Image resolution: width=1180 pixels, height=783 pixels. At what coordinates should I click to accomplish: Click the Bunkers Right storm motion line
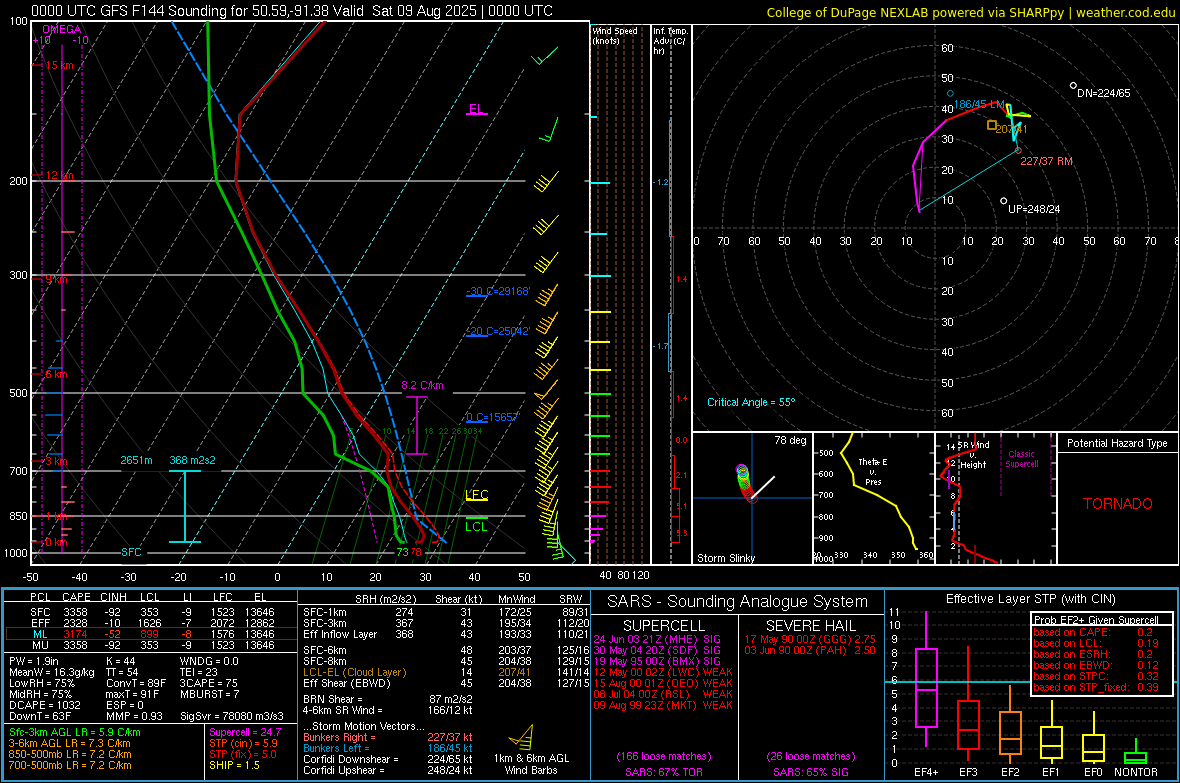388,737
